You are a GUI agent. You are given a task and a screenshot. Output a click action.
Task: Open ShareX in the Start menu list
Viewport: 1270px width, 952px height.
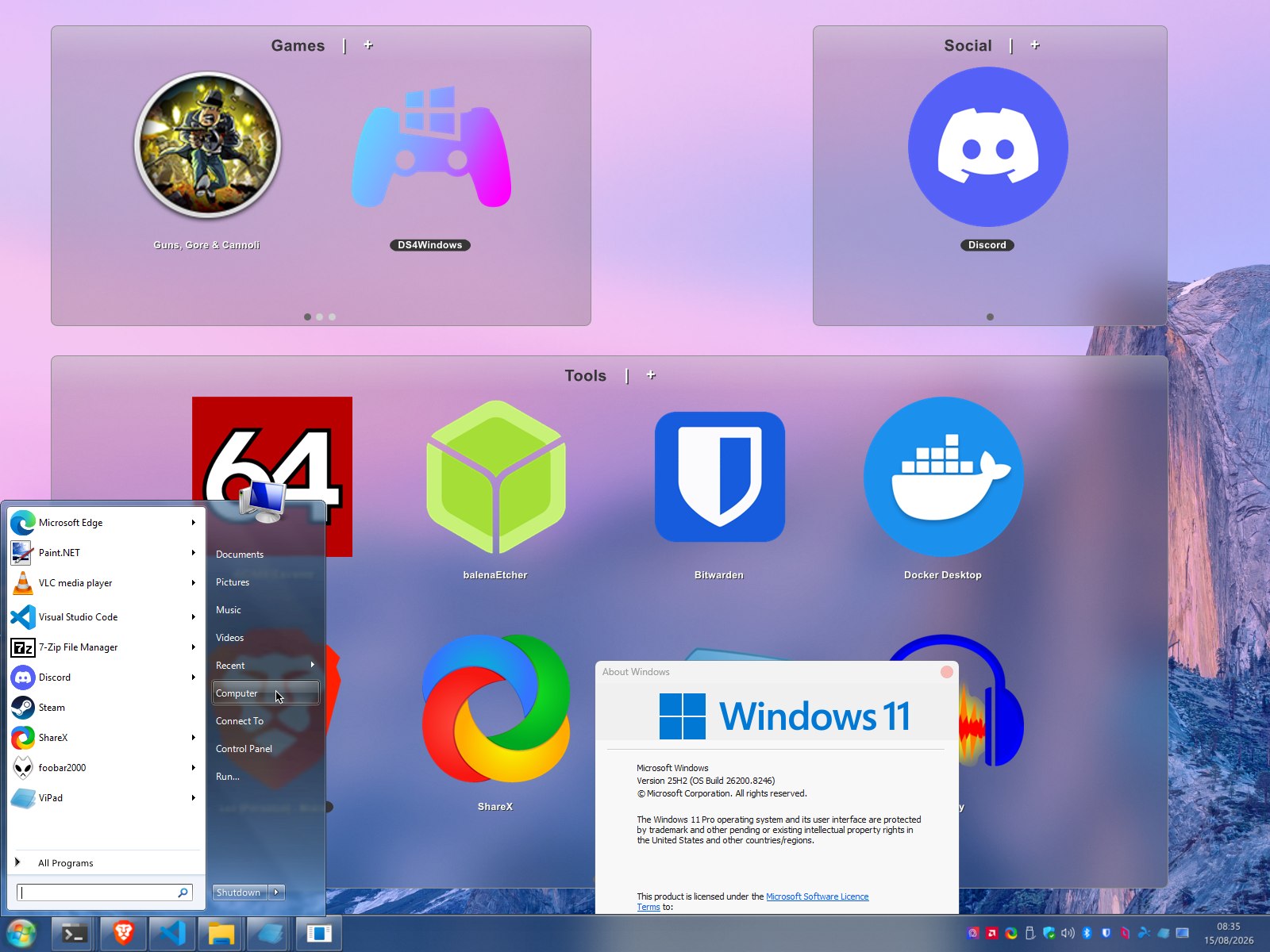pos(103,738)
